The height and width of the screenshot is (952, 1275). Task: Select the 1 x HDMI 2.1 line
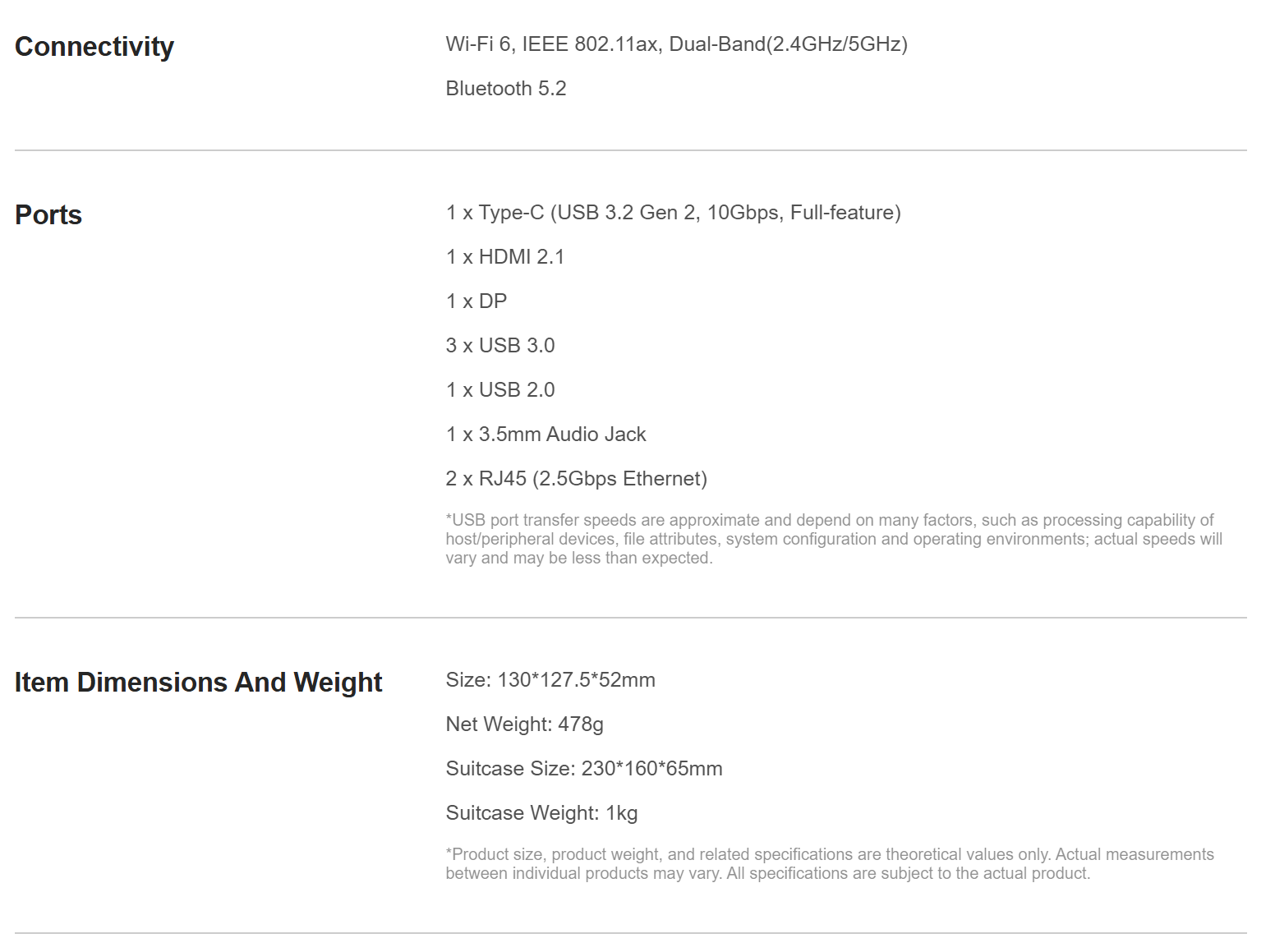pos(505,257)
